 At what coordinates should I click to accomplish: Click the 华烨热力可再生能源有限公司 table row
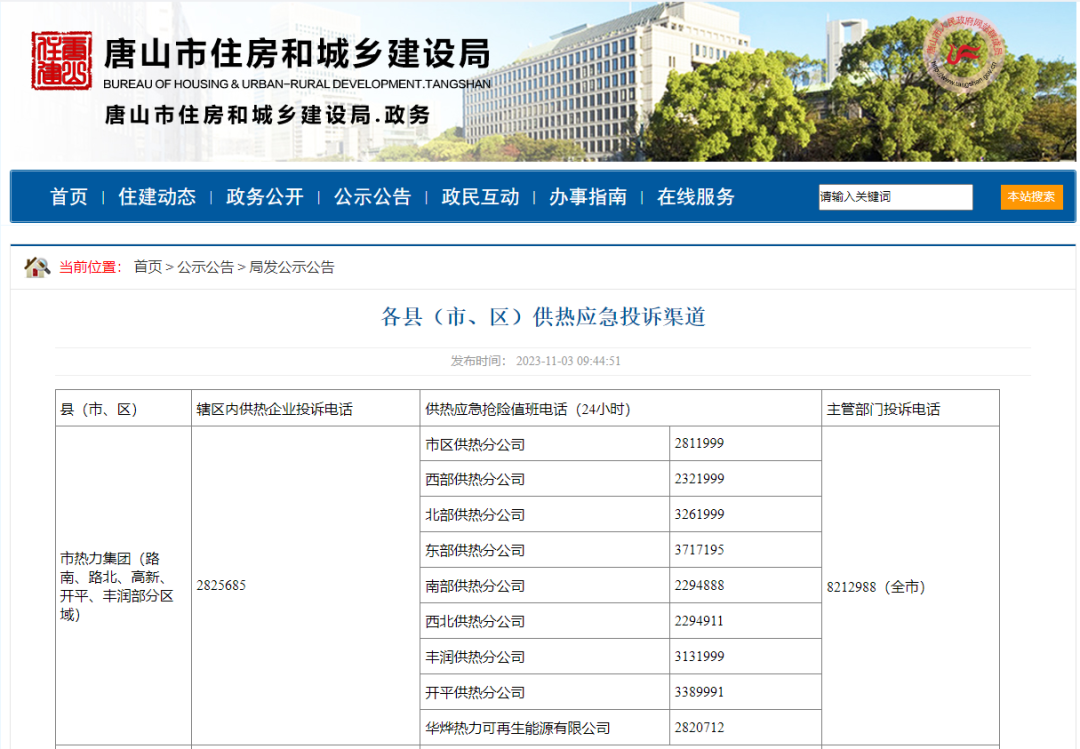tap(517, 728)
